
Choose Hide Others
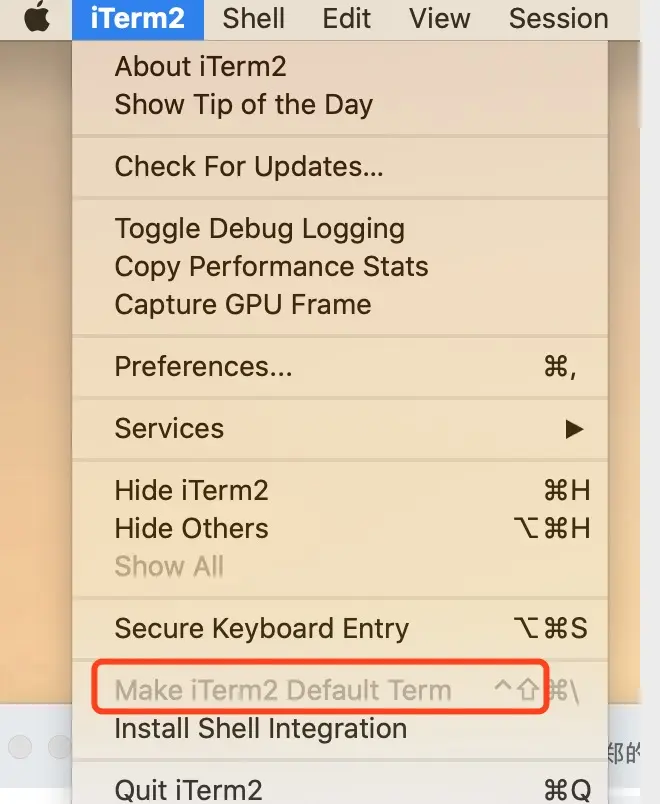[191, 529]
